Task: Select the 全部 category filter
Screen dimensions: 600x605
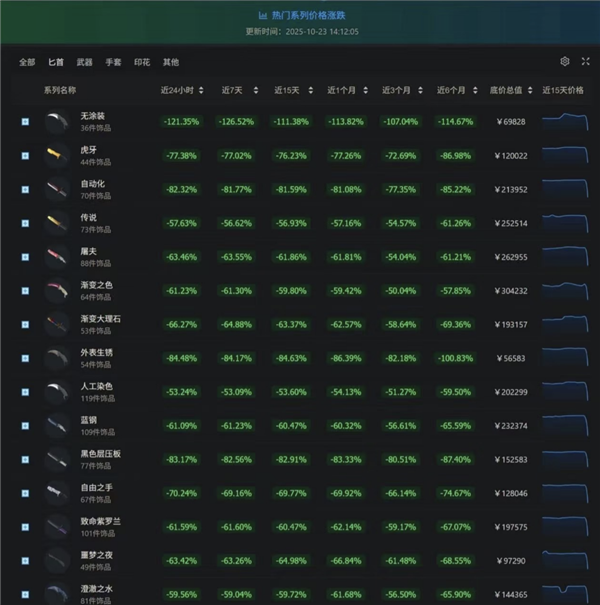Action: click(x=27, y=62)
